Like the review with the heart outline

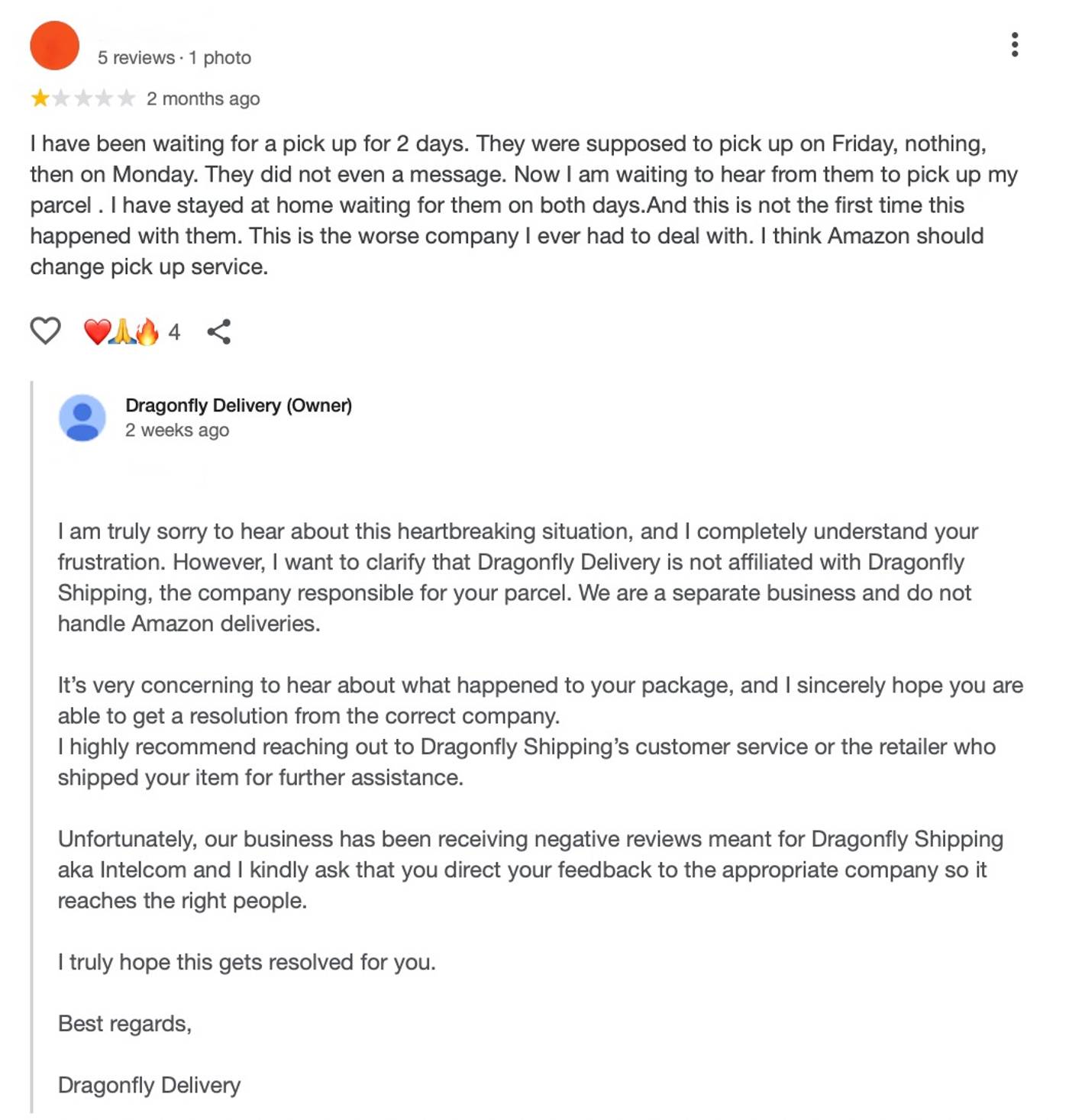[x=45, y=331]
